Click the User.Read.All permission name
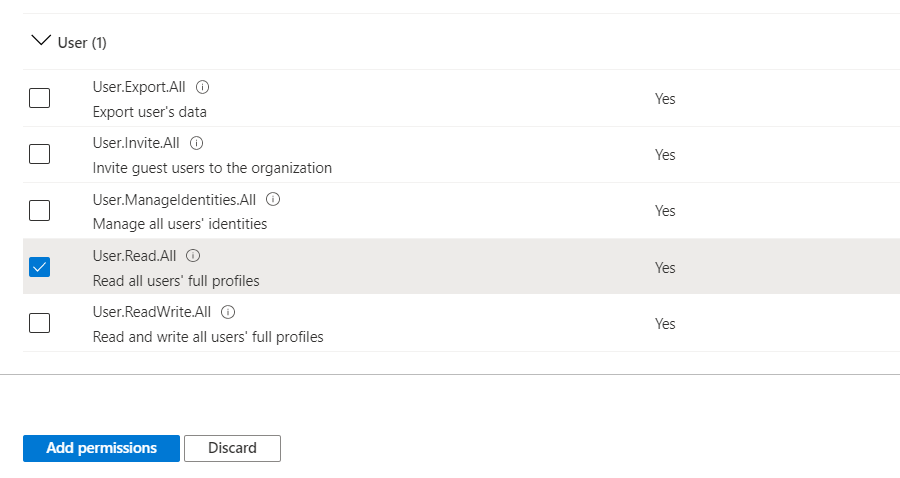Screen dimensions: 900x478 [134, 256]
